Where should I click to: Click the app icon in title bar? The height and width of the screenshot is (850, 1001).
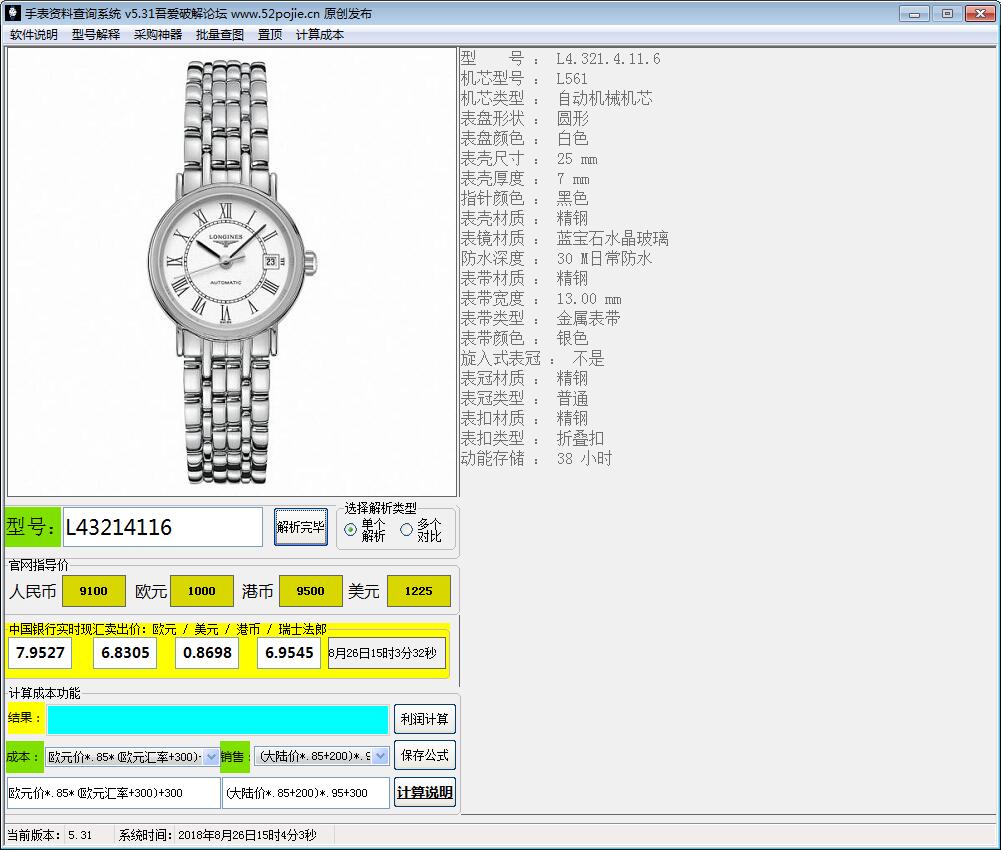pos(13,13)
